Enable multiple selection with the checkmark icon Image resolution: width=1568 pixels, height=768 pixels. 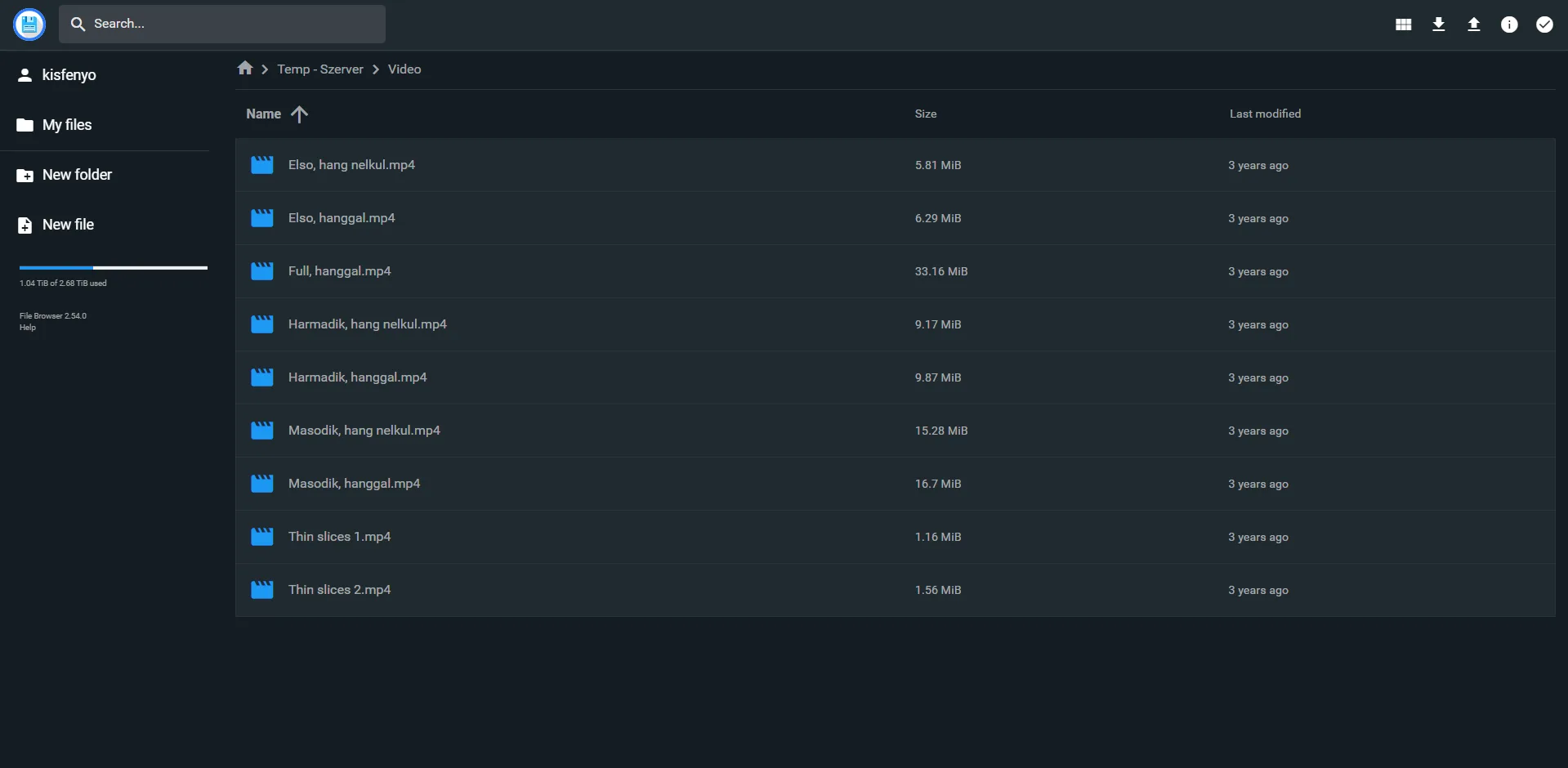[1544, 24]
